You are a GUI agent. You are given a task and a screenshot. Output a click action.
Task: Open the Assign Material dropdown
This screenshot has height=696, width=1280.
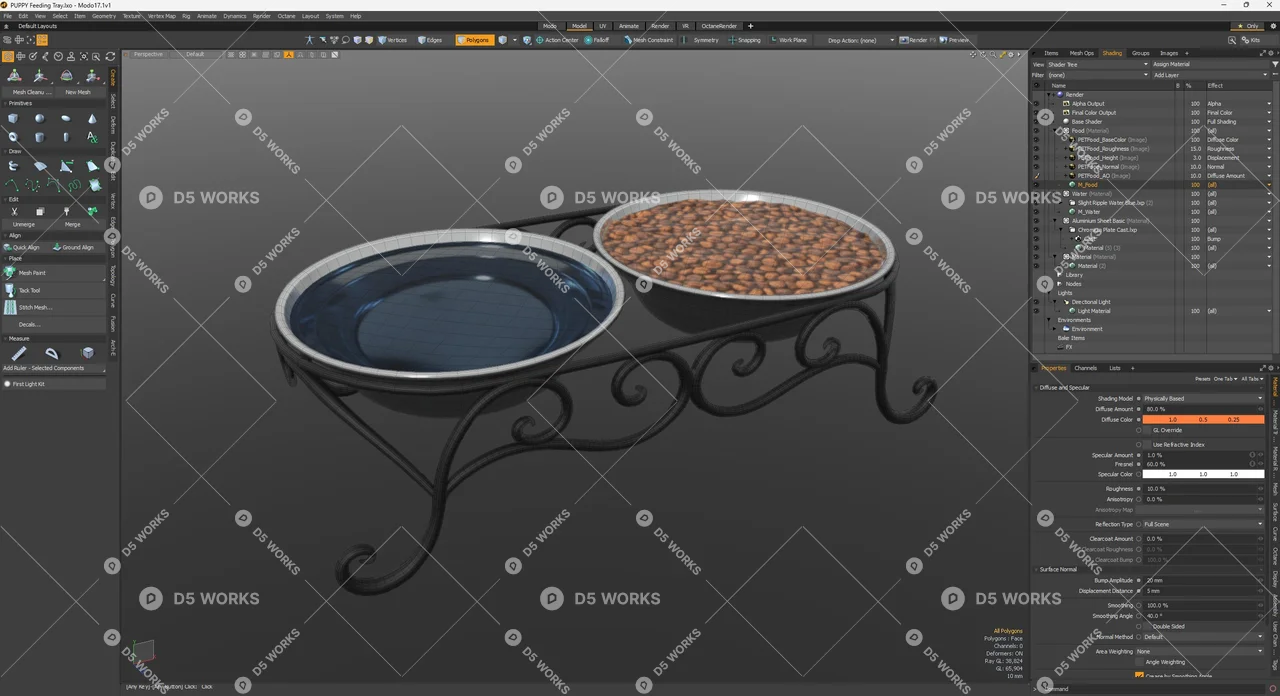(1210, 64)
